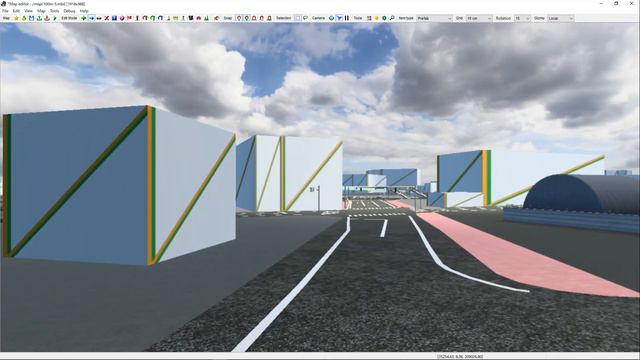
Task: Click the green anchor import icon
Action: (39, 18)
